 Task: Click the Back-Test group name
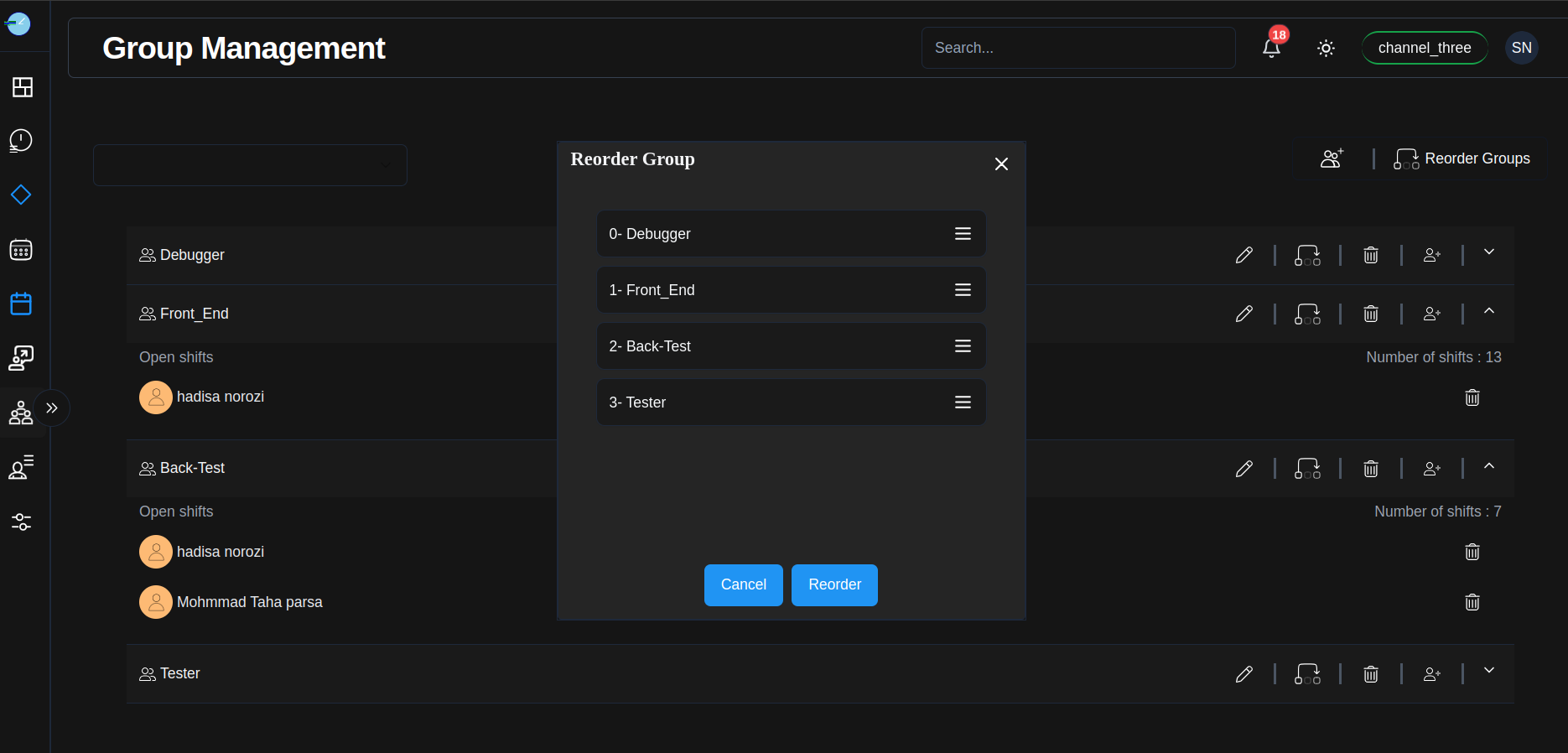pyautogui.click(x=192, y=468)
